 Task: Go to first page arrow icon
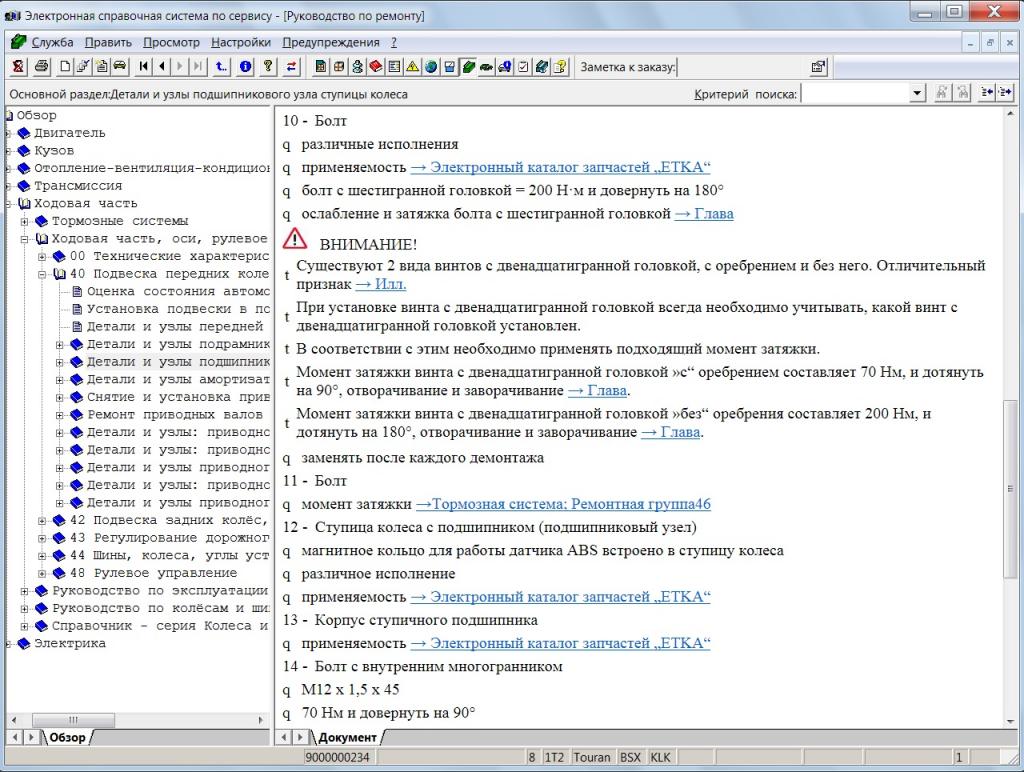click(144, 67)
